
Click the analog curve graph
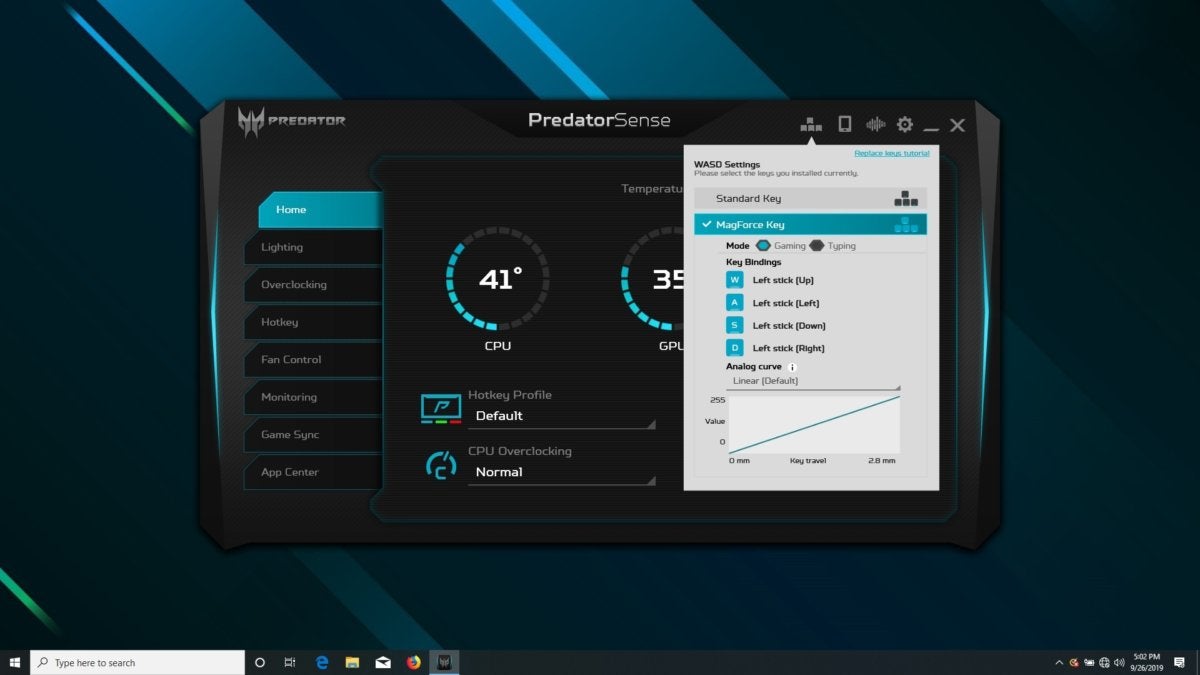point(814,425)
